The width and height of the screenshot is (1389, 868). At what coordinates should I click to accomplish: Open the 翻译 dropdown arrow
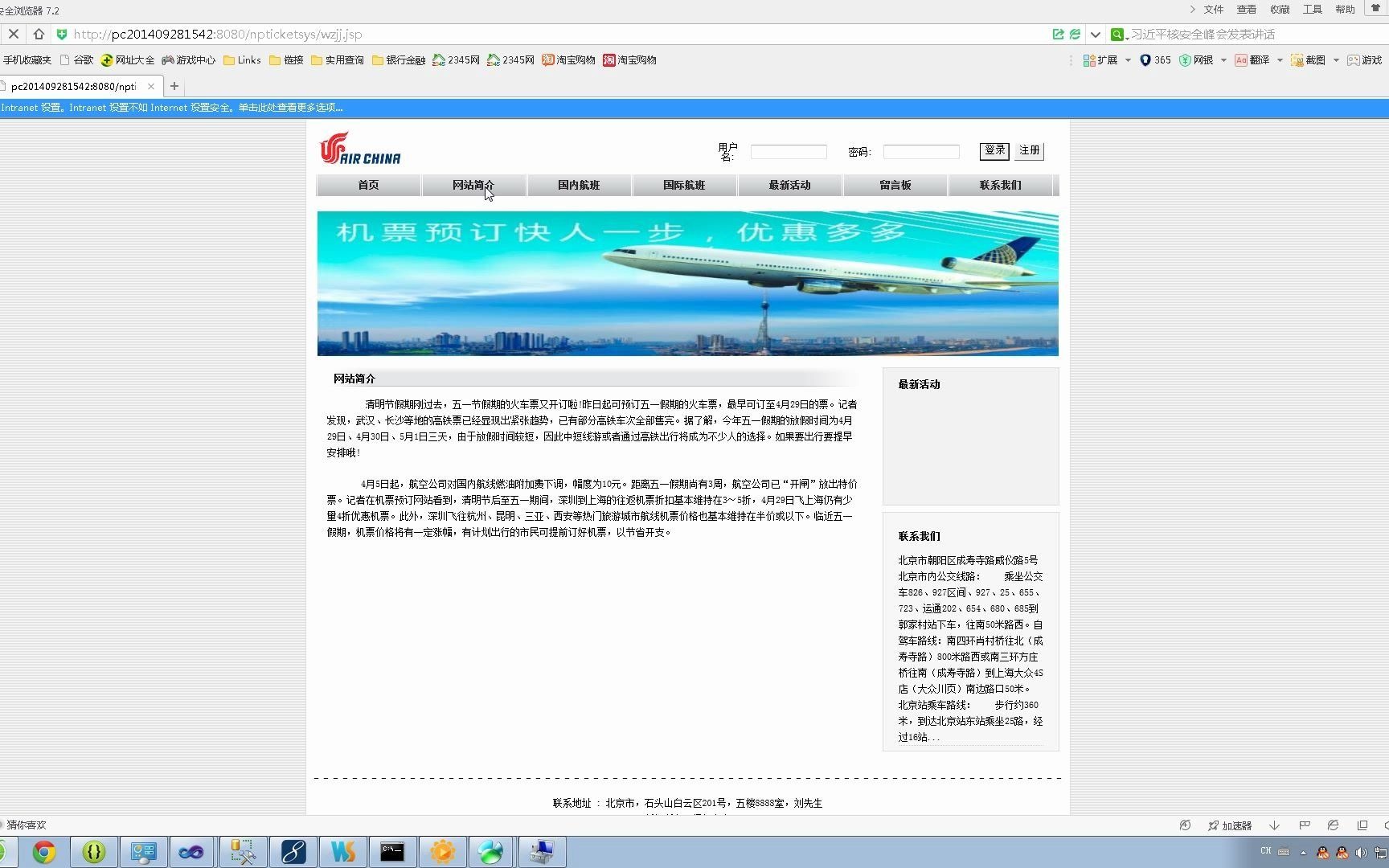[1280, 59]
